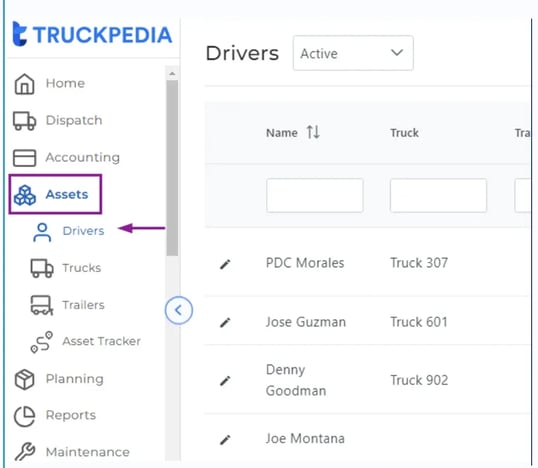
Task: Click the Maintenance wrench icon
Action: click(25, 452)
